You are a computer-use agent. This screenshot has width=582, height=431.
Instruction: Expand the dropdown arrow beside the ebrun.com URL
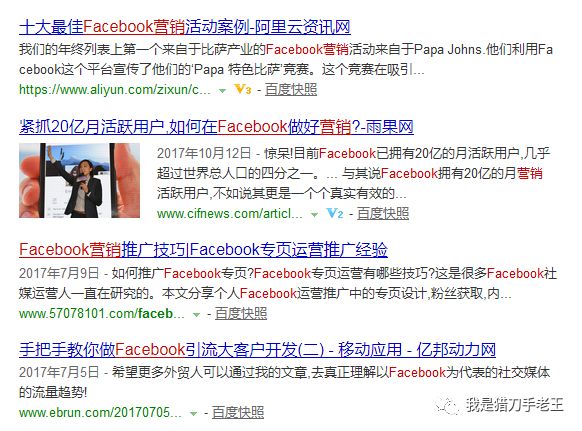point(193,414)
